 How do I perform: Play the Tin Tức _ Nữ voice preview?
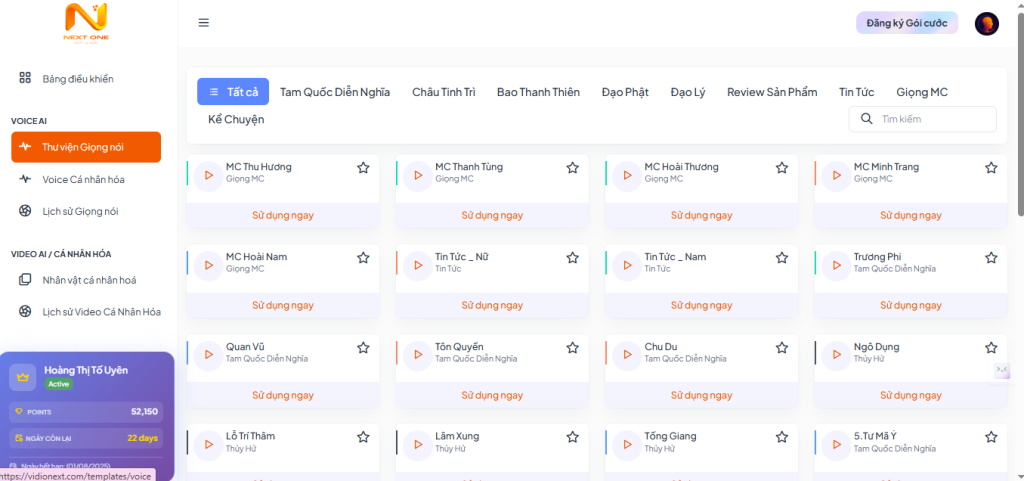pos(417,264)
